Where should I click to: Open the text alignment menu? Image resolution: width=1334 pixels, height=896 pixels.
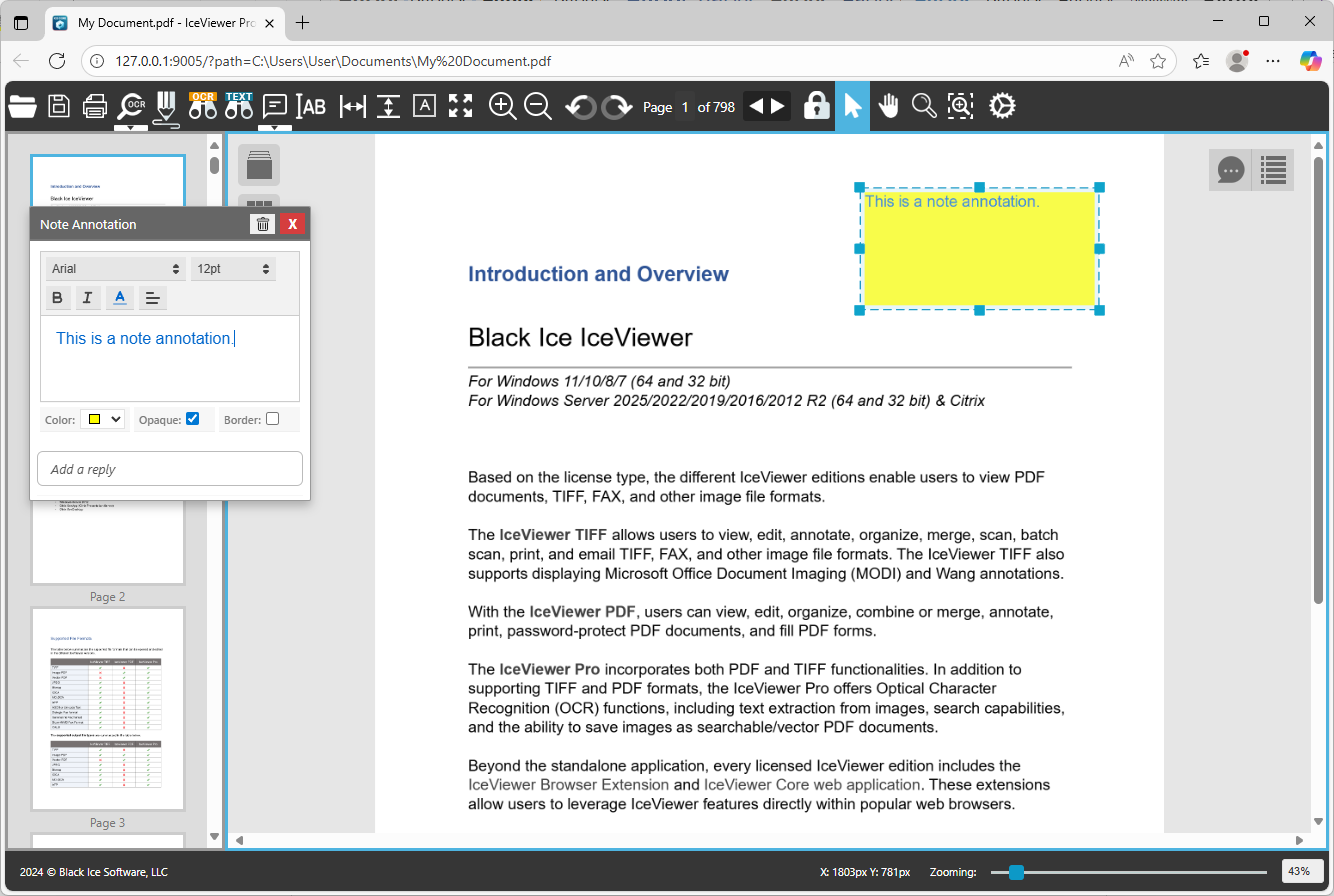(152, 297)
